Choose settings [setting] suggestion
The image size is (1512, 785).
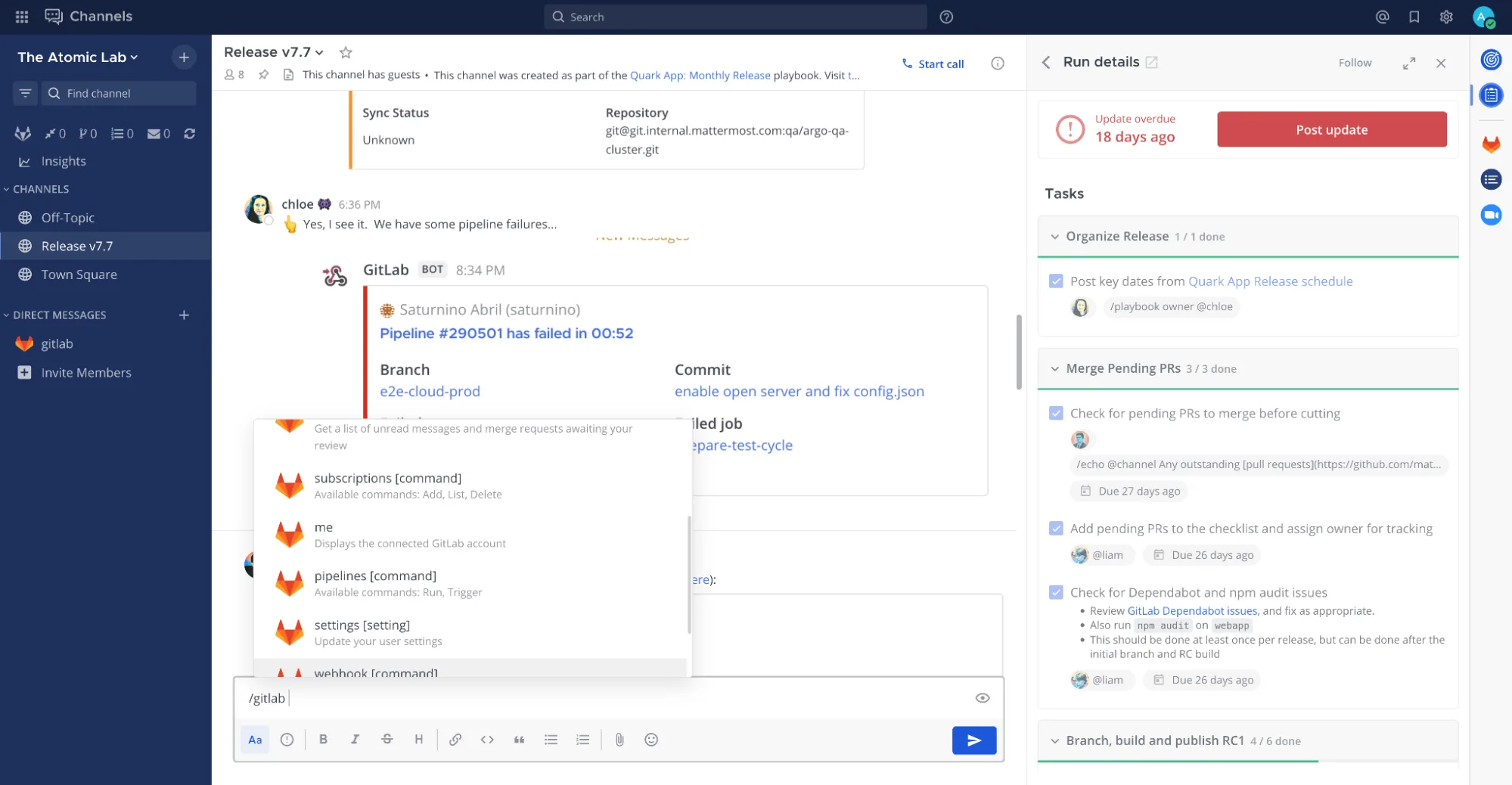[x=470, y=632]
